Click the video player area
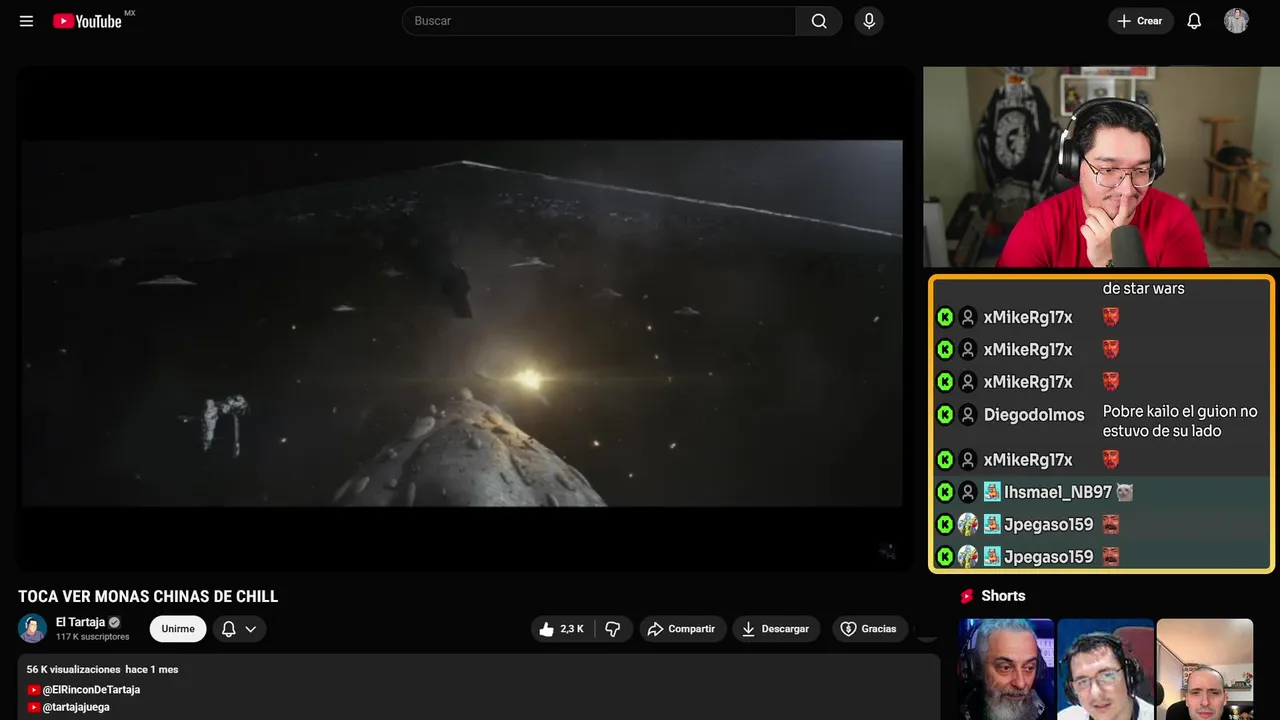This screenshot has height=720, width=1280. (x=463, y=320)
